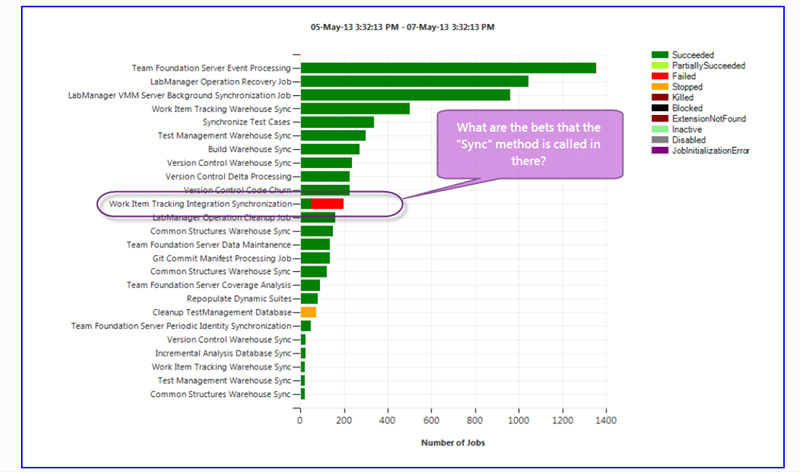Click the Team Foundation Server Data Maintanence bar
Viewport: 800px width, 472px height.
(x=315, y=244)
